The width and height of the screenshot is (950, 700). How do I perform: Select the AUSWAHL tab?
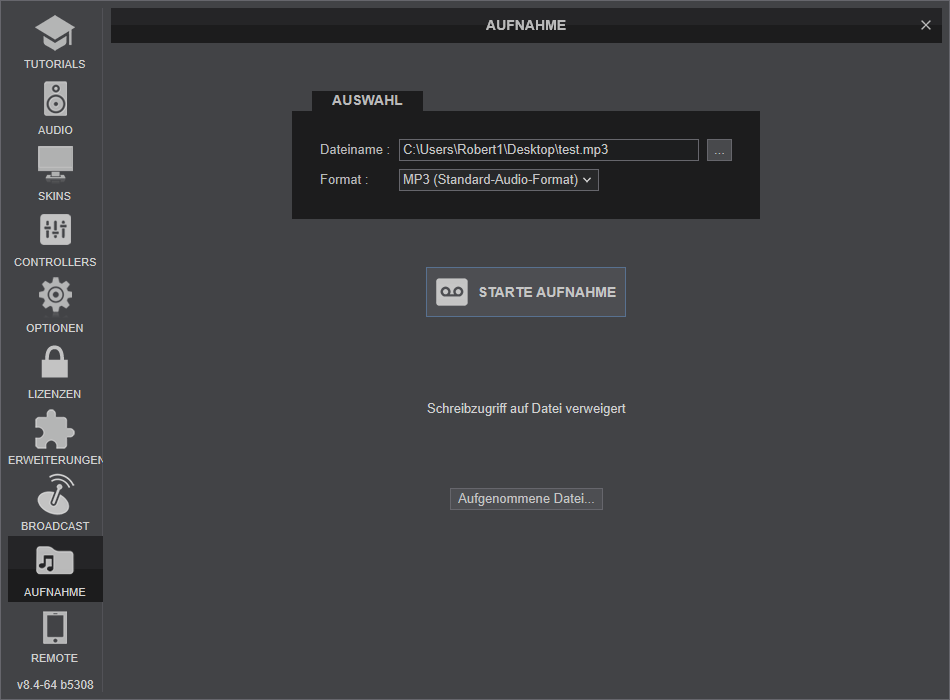(x=367, y=101)
